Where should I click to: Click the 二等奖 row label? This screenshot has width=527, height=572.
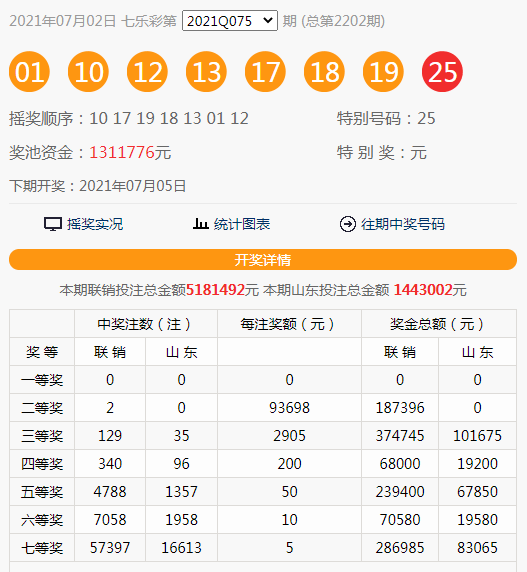[42, 408]
